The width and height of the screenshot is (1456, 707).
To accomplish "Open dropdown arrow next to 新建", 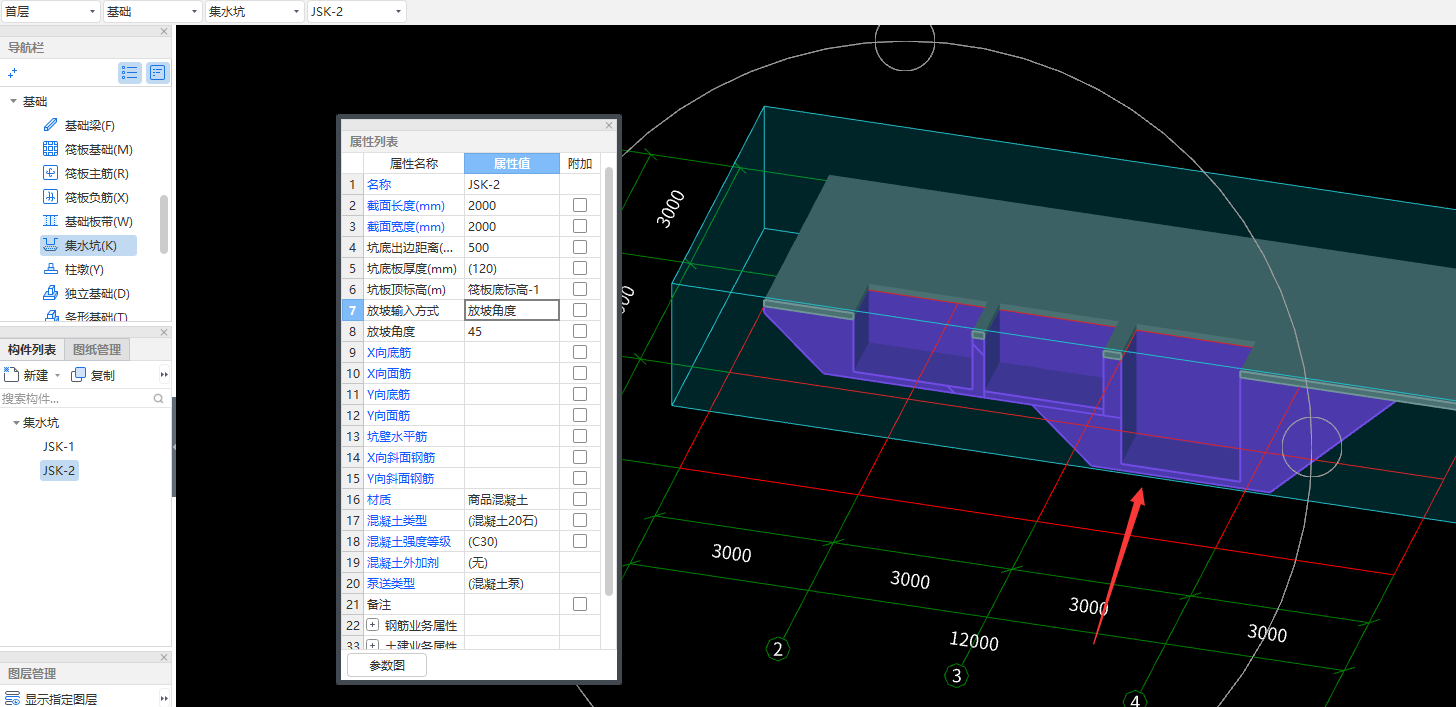I will point(57,375).
